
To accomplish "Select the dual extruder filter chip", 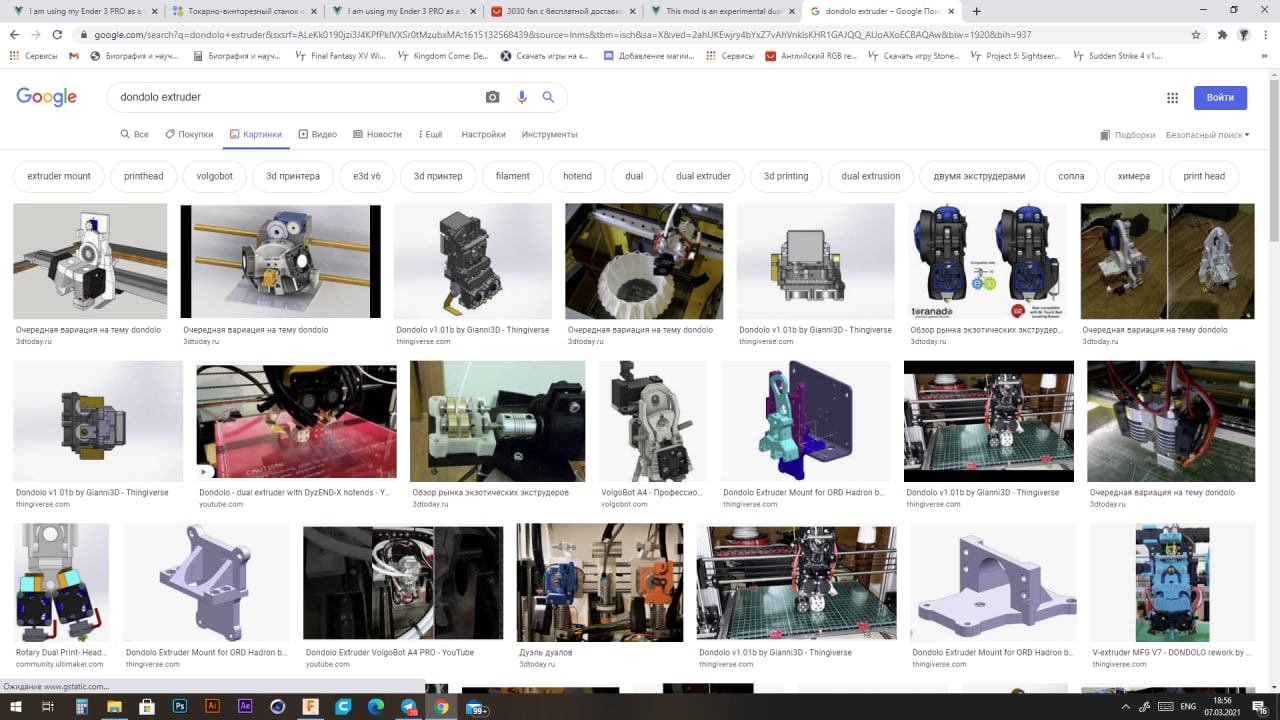I will 703,176.
